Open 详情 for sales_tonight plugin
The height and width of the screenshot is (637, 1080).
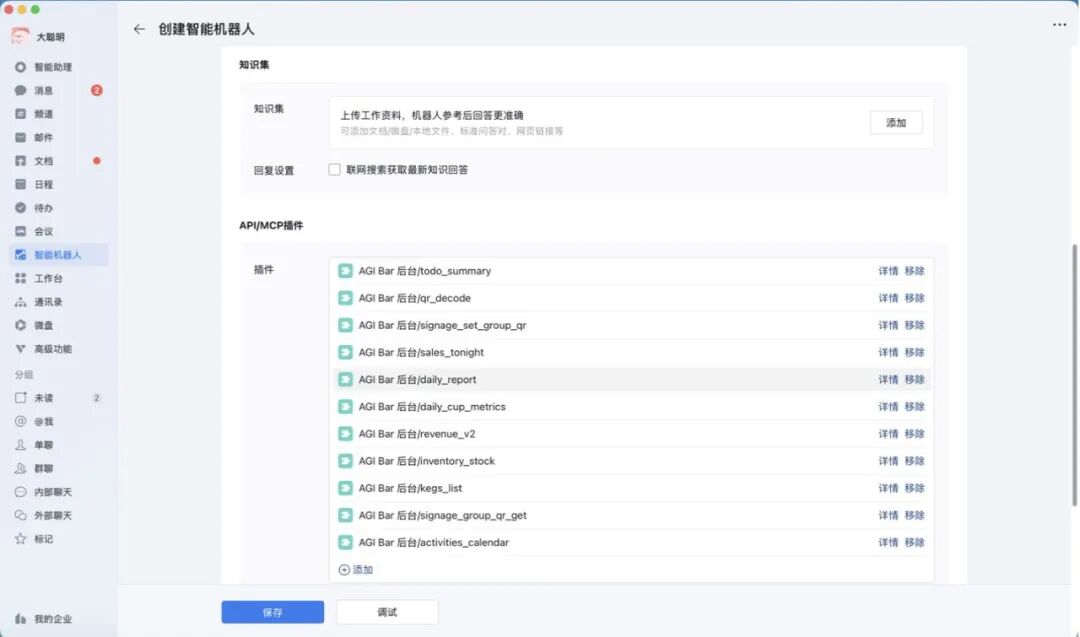888,352
